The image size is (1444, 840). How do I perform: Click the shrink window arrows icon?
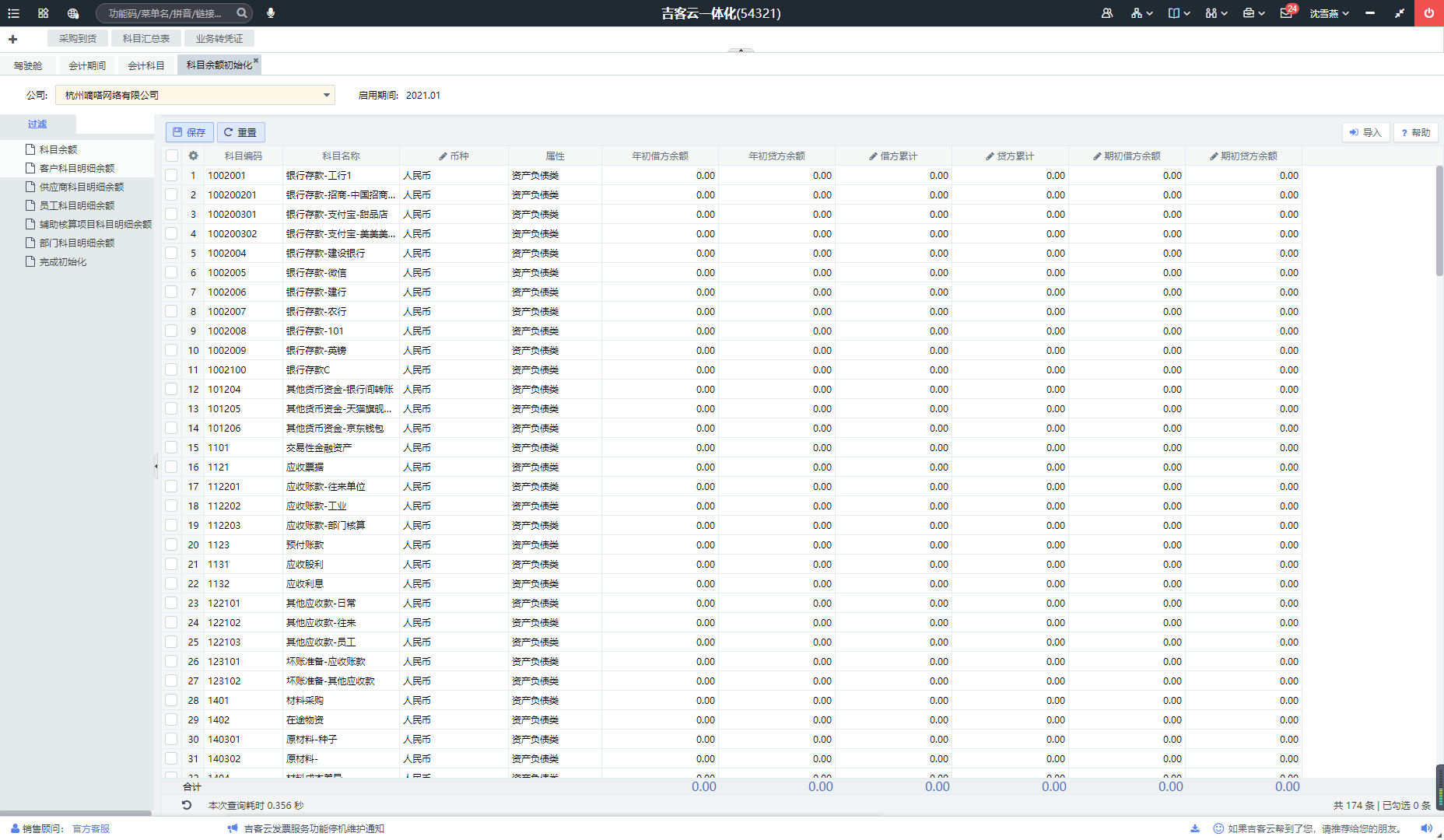1400,13
